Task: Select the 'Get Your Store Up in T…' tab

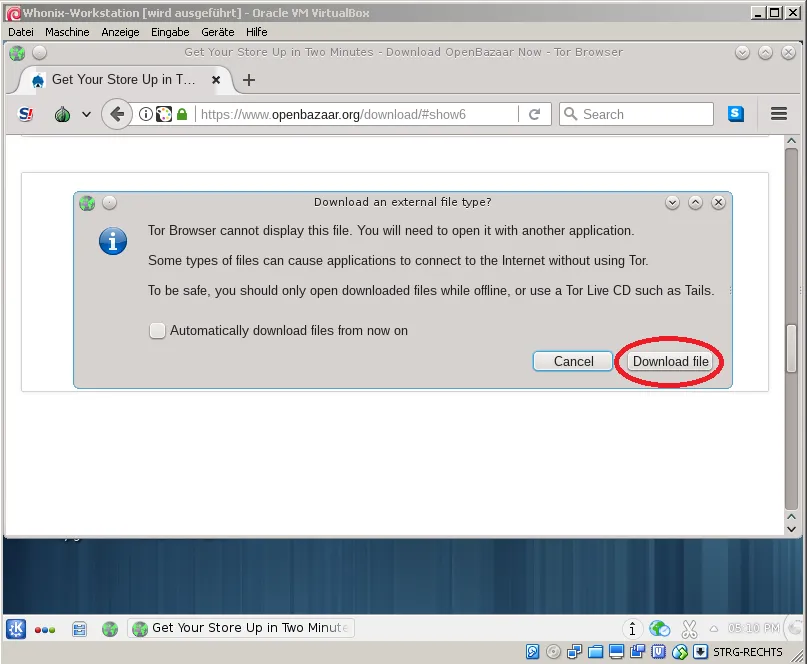Action: (124, 80)
